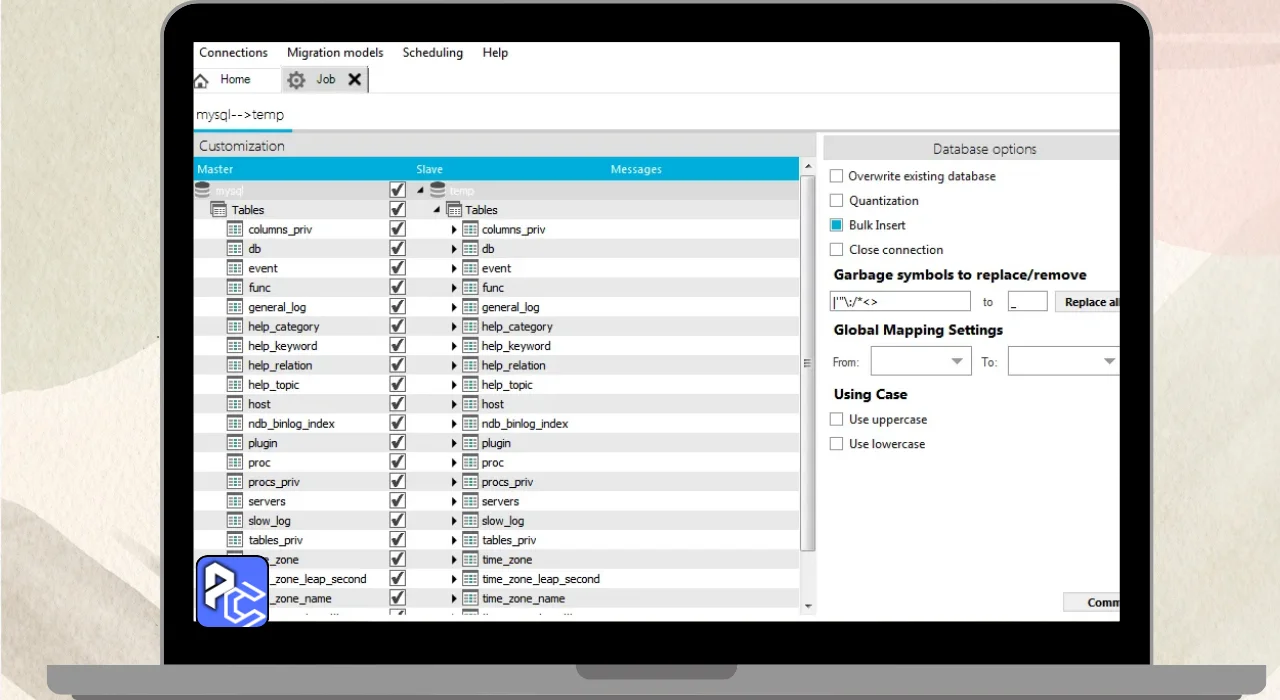The height and width of the screenshot is (700, 1280).
Task: Open the Scheduling menu
Action: coord(432,53)
